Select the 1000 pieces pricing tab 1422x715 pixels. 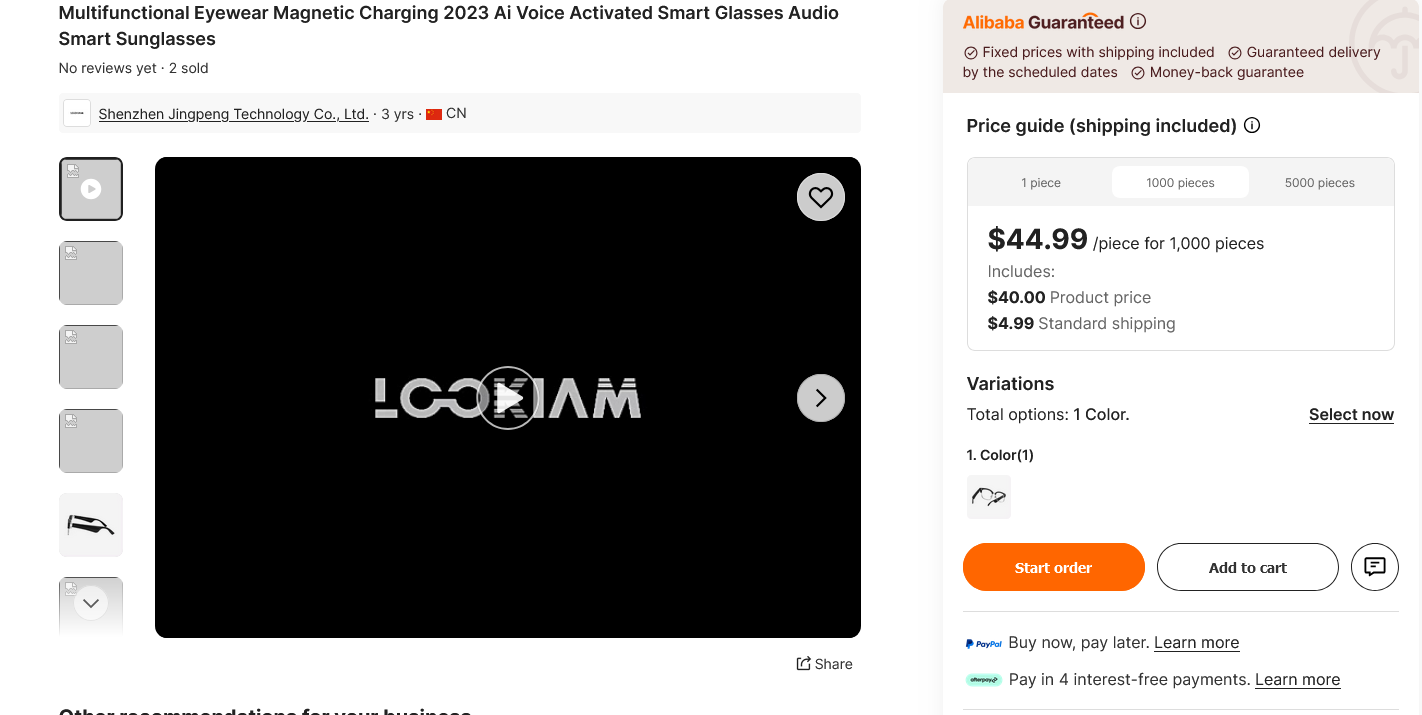click(x=1180, y=183)
